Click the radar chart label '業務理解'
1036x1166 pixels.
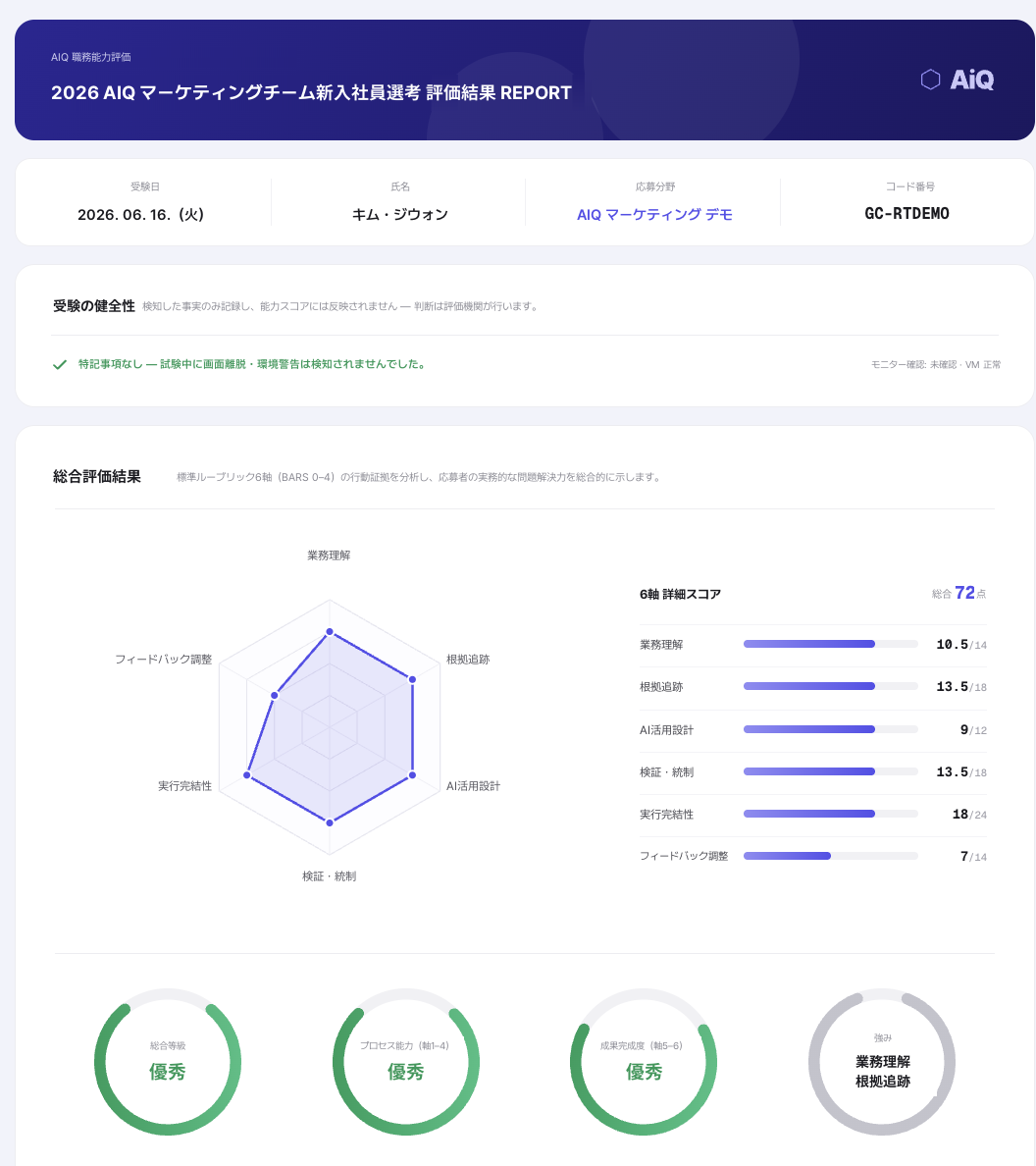[330, 556]
